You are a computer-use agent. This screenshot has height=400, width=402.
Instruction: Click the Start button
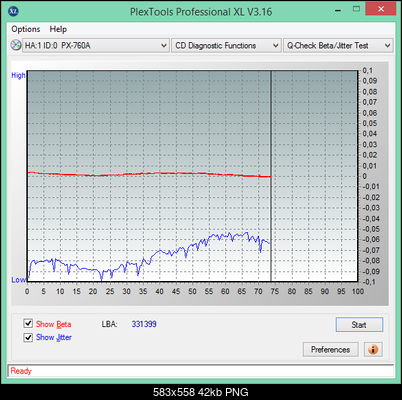pyautogui.click(x=359, y=325)
